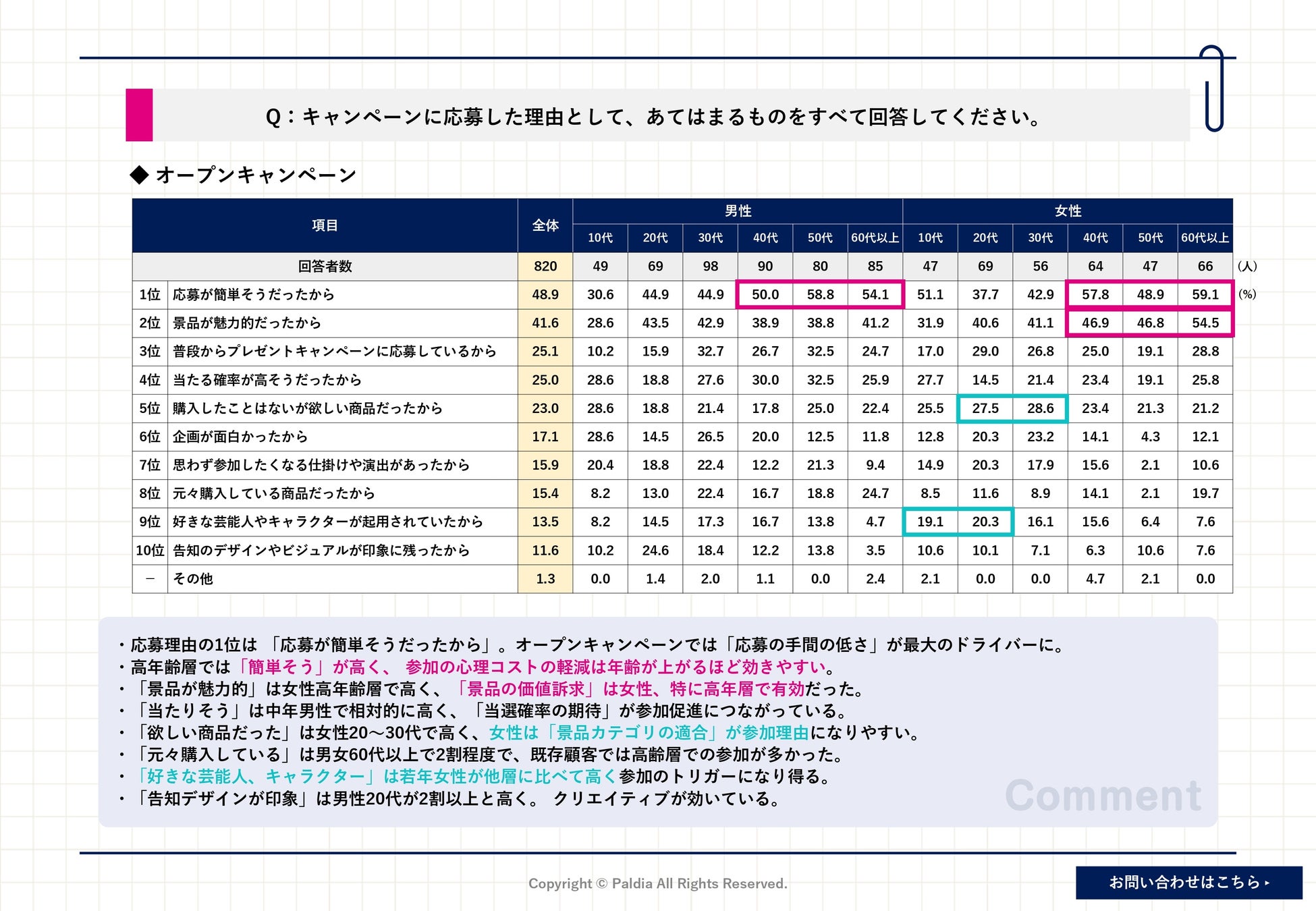Viewport: 1316px width, 911px height.
Task: Click row label 普段からプレゼントキャンペーンに応募しているから
Action: [335, 352]
